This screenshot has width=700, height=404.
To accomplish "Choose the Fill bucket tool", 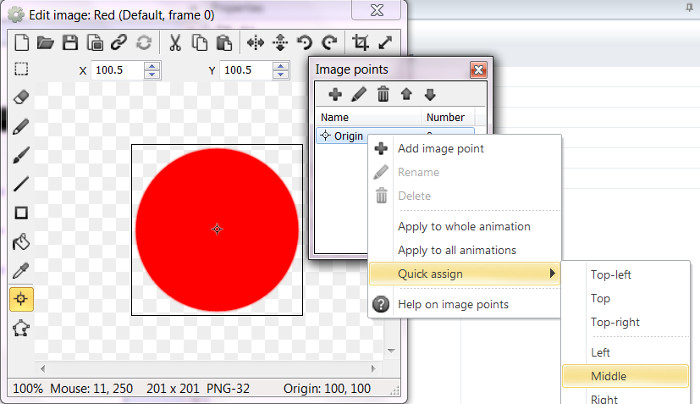I will pos(21,241).
